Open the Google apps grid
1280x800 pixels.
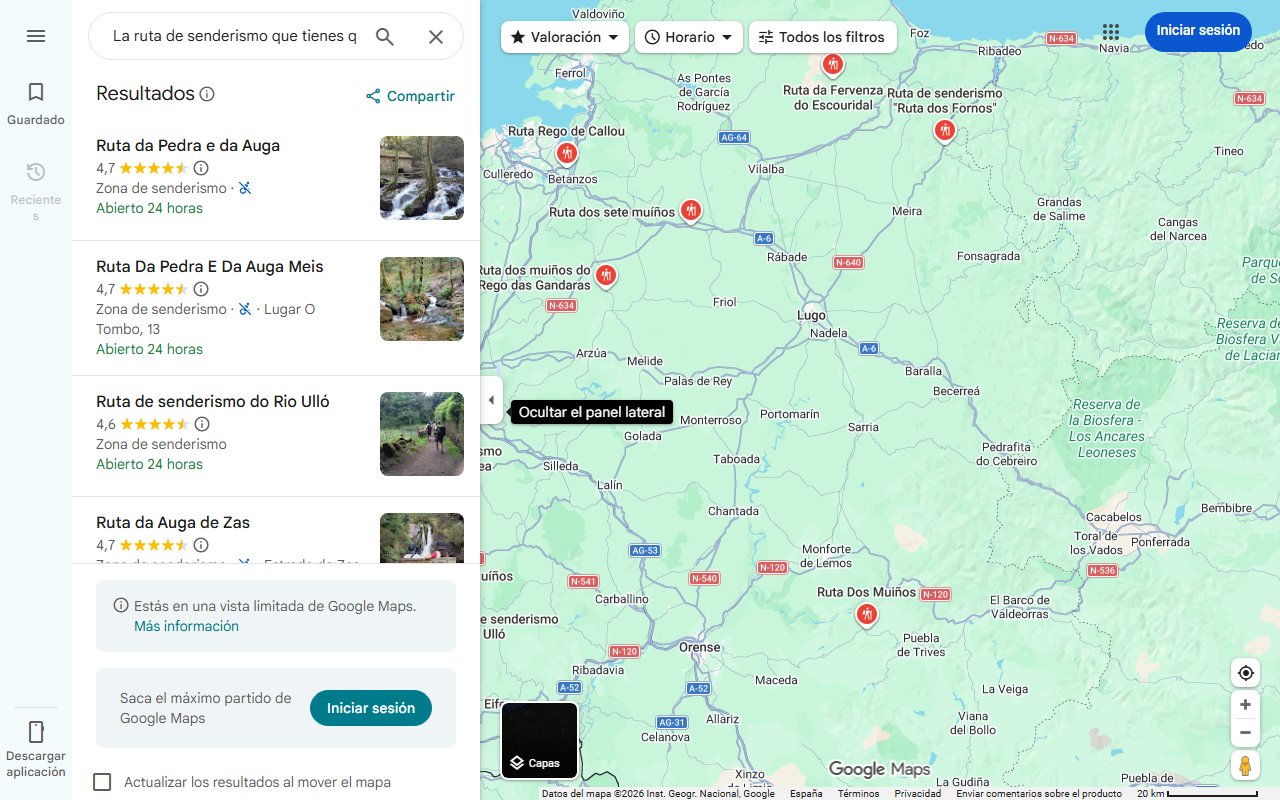1110,32
